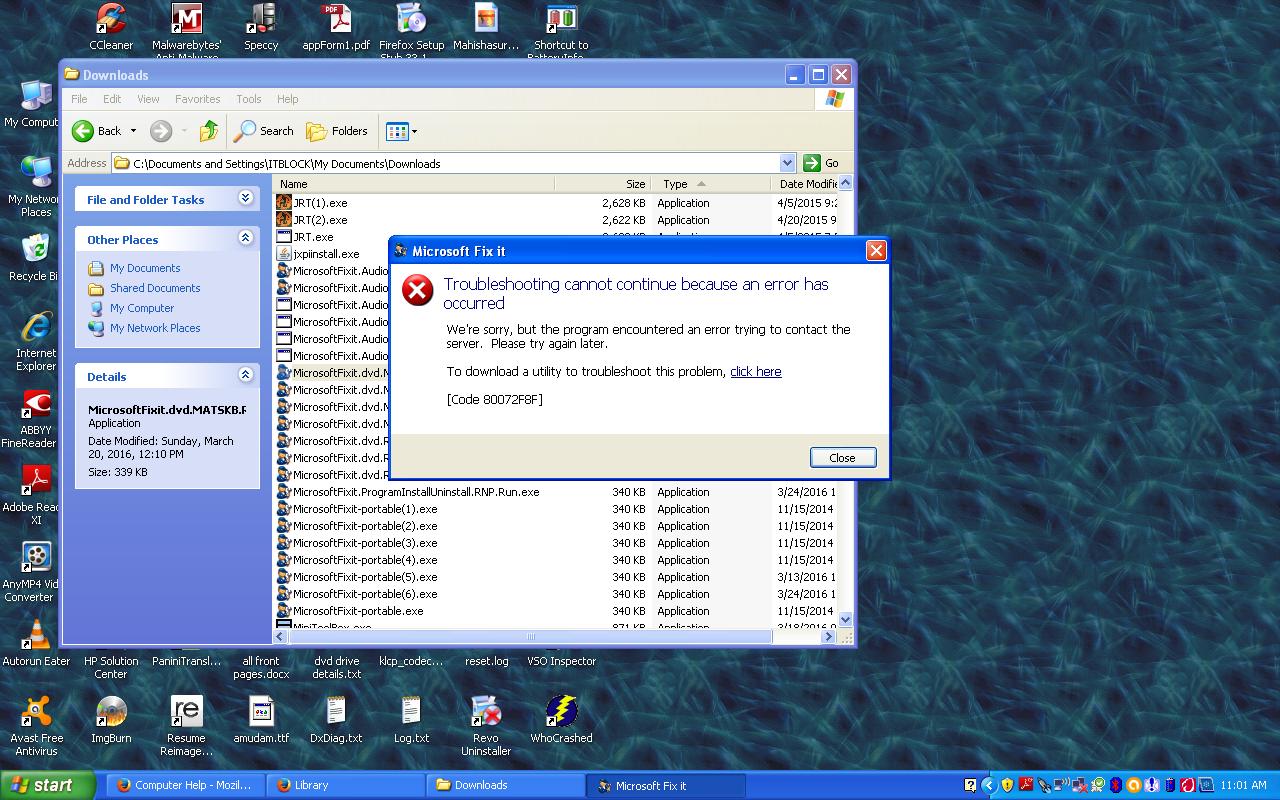Click the Windows Start button
This screenshot has width=1280, height=800.
pyautogui.click(x=47, y=785)
